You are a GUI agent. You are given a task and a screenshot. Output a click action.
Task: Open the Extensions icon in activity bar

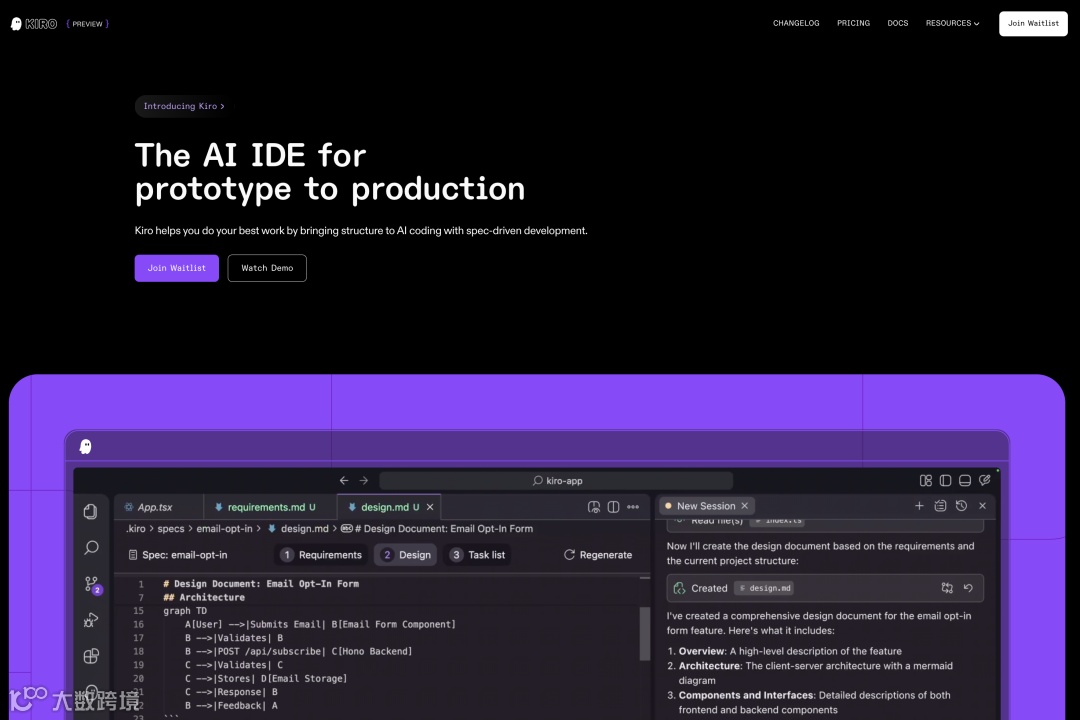pyautogui.click(x=91, y=656)
